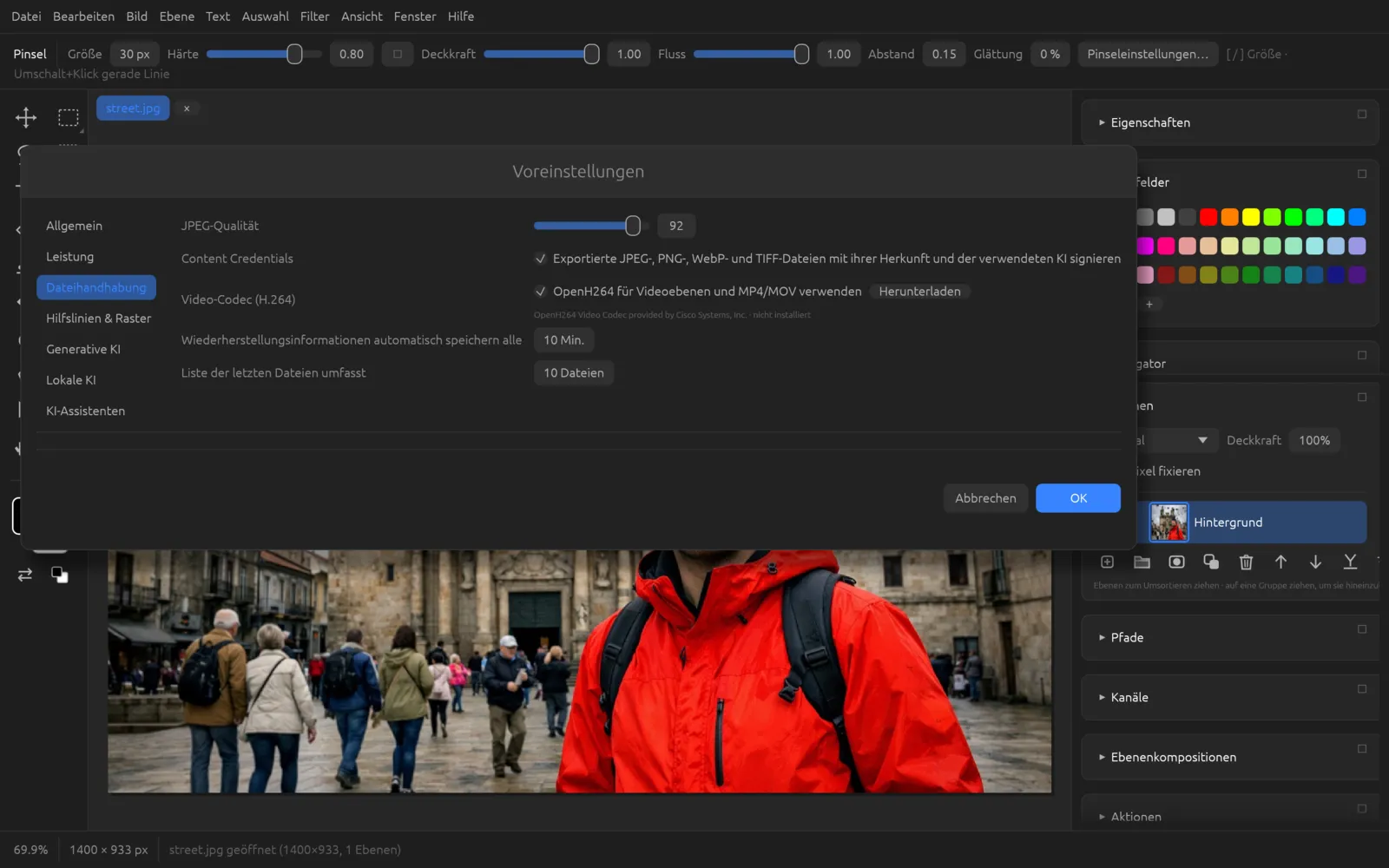Select the rectangular marquee selection tool

click(x=69, y=117)
